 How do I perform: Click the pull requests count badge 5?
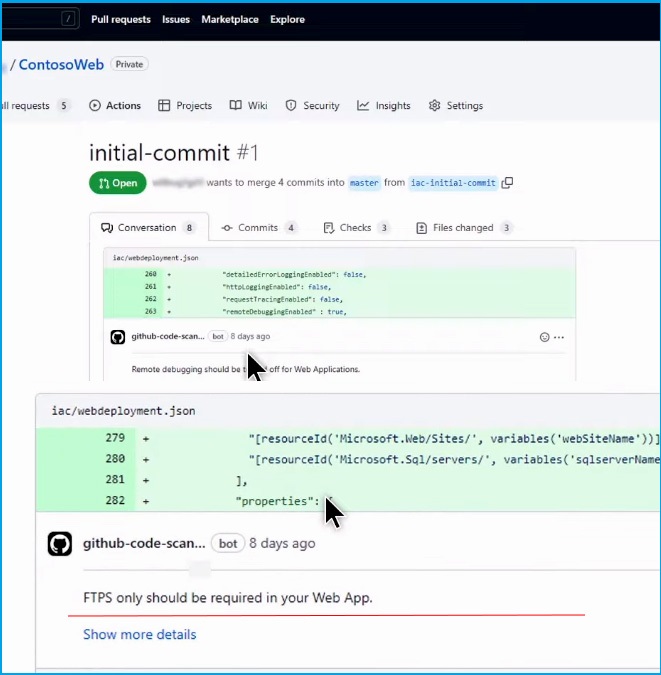[x=64, y=105]
